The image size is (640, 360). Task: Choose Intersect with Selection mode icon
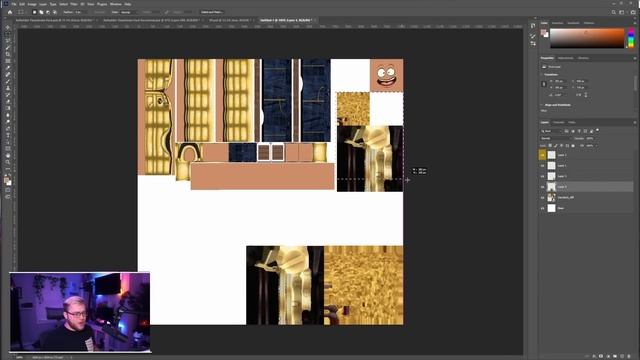(x=55, y=12)
